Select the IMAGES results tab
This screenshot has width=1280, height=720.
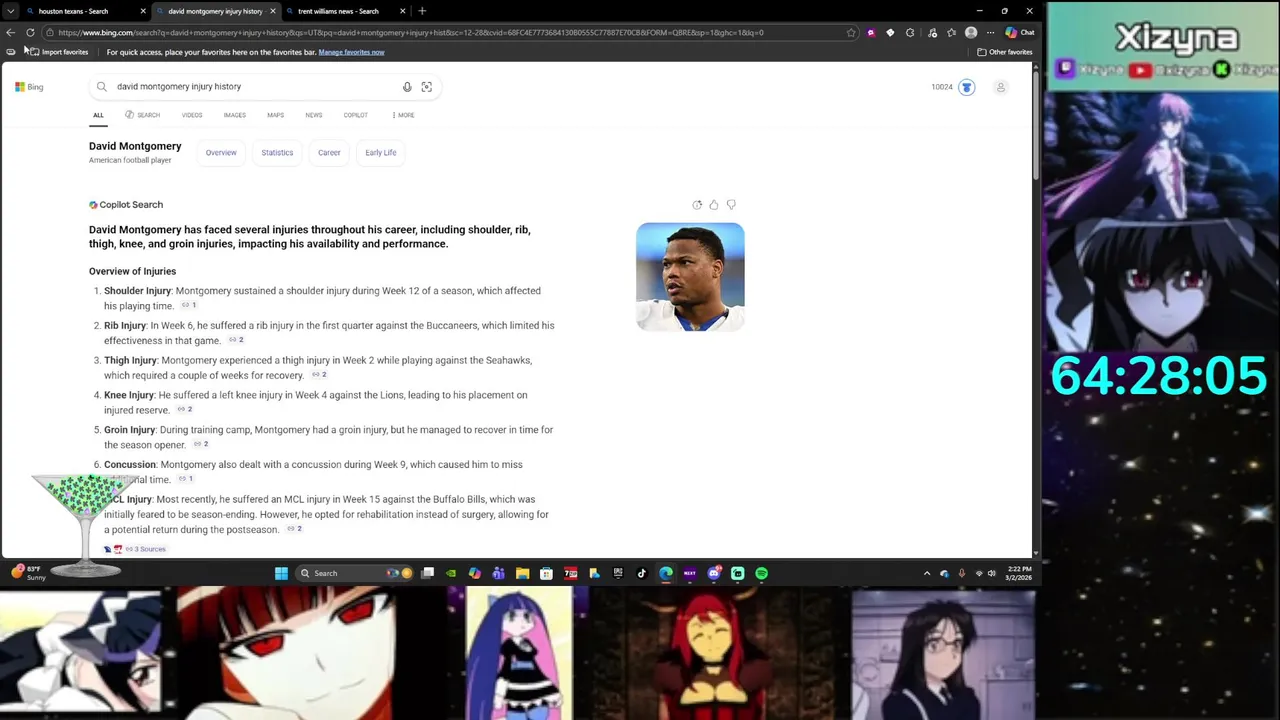pos(235,115)
